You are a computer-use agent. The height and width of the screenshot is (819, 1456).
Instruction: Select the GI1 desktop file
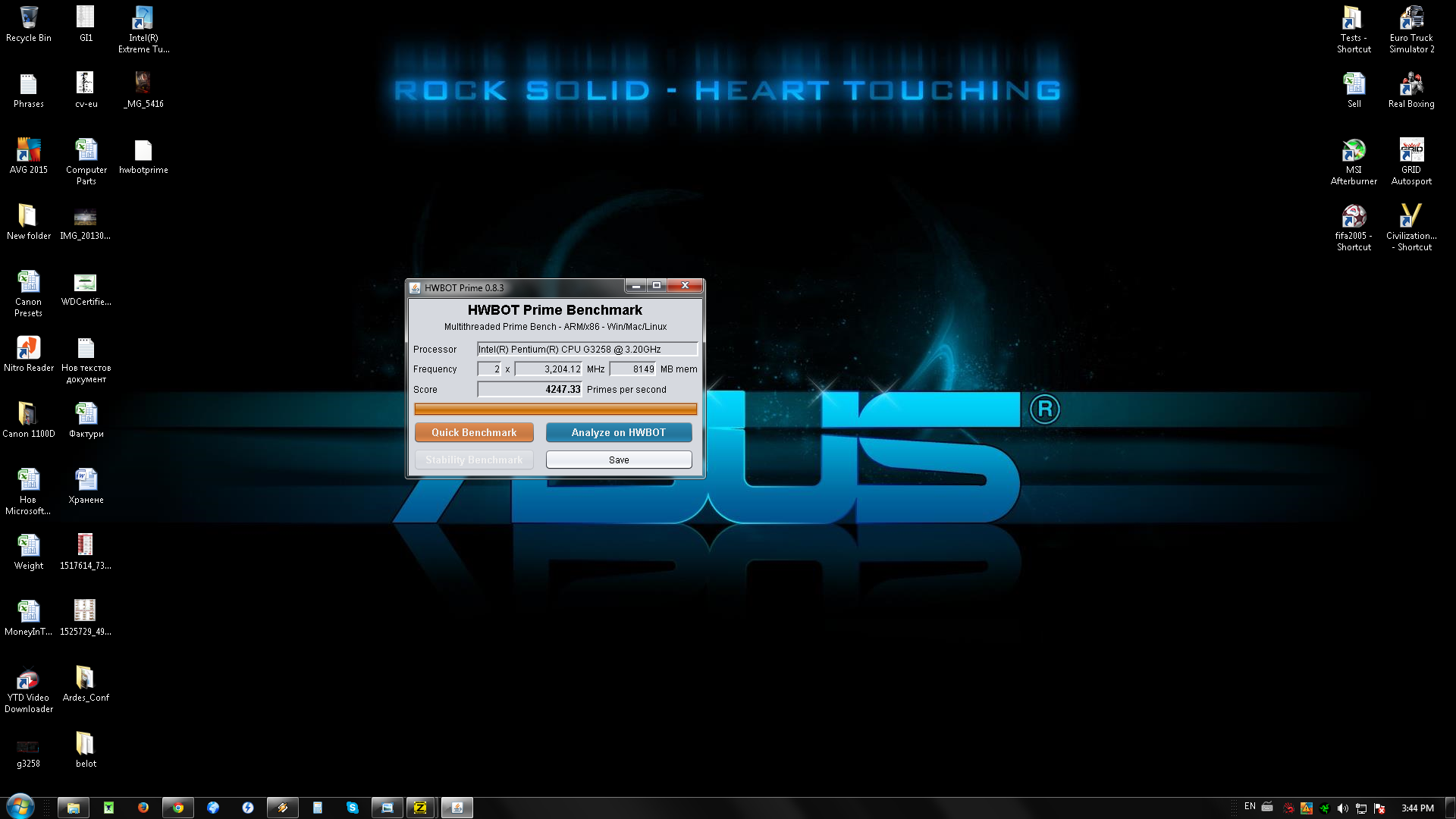click(86, 24)
